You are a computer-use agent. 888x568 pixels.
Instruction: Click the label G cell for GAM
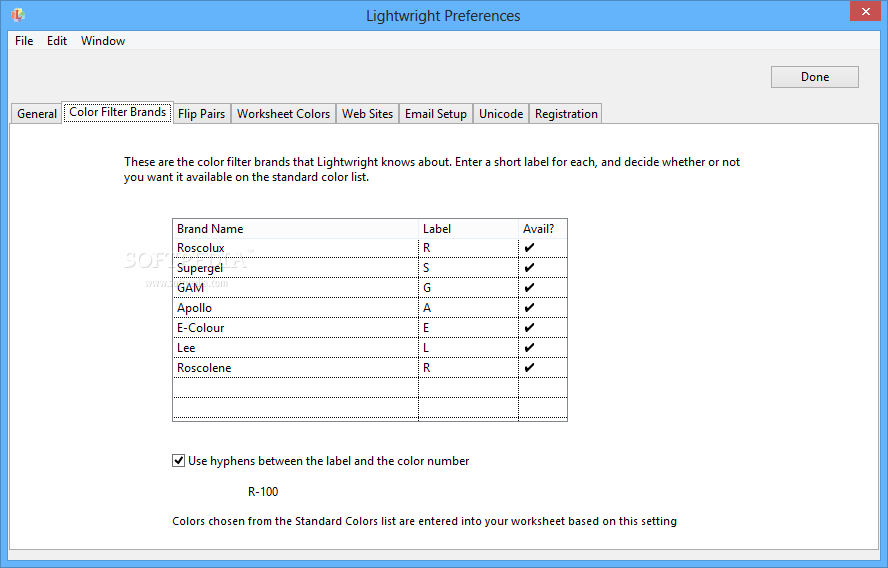468,288
